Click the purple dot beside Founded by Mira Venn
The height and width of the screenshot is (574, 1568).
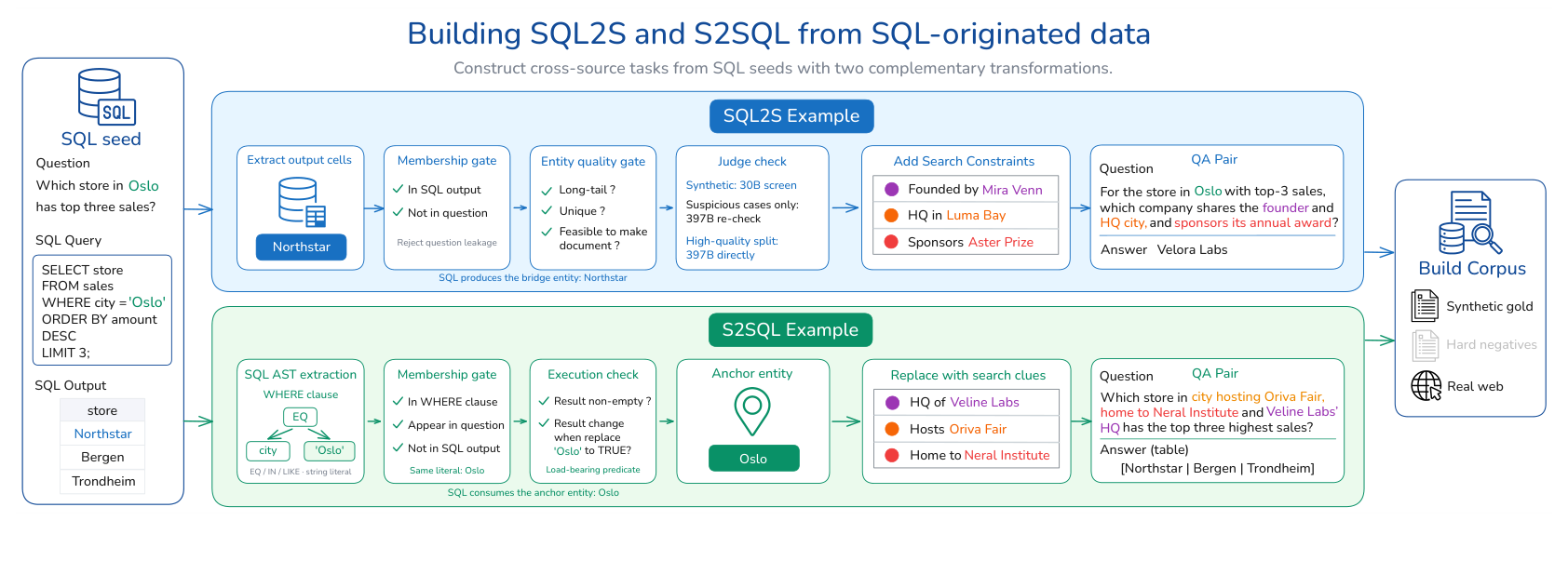point(891,189)
